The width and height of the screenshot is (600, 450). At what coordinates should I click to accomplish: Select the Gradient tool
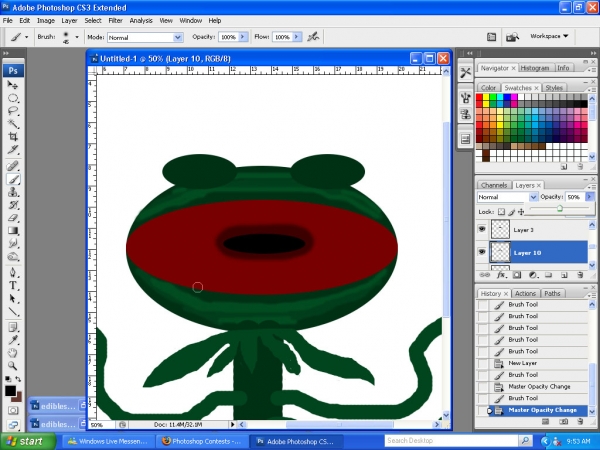pos(13,230)
